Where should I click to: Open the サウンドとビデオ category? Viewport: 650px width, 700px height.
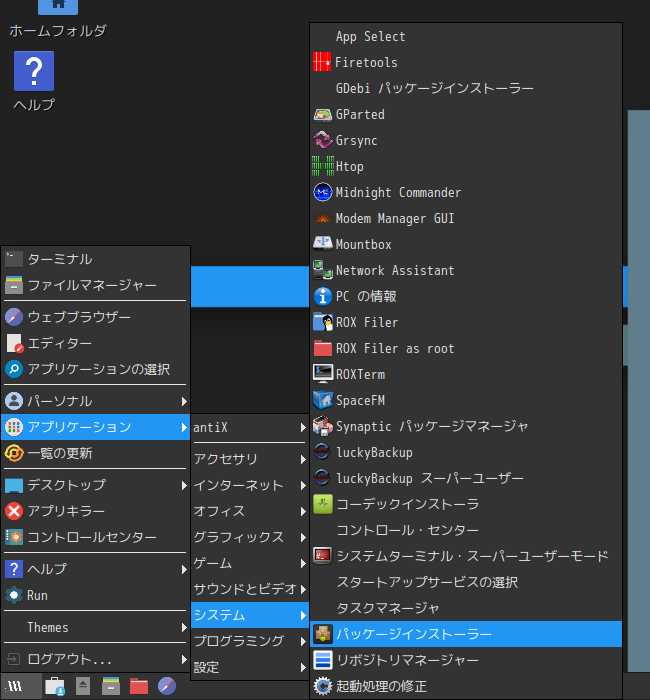[250, 589]
